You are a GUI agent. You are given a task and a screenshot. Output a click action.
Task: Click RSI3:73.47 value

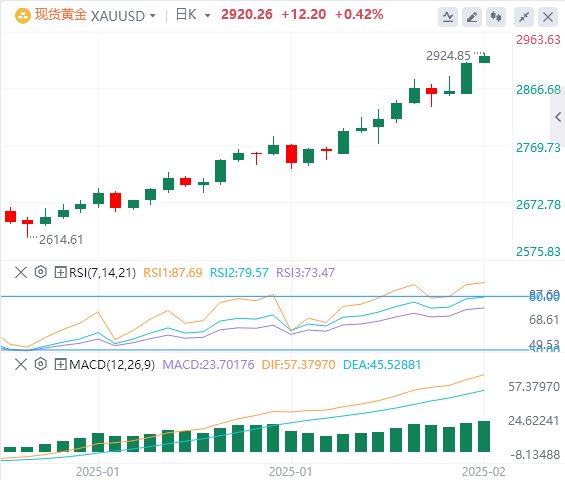click(306, 272)
